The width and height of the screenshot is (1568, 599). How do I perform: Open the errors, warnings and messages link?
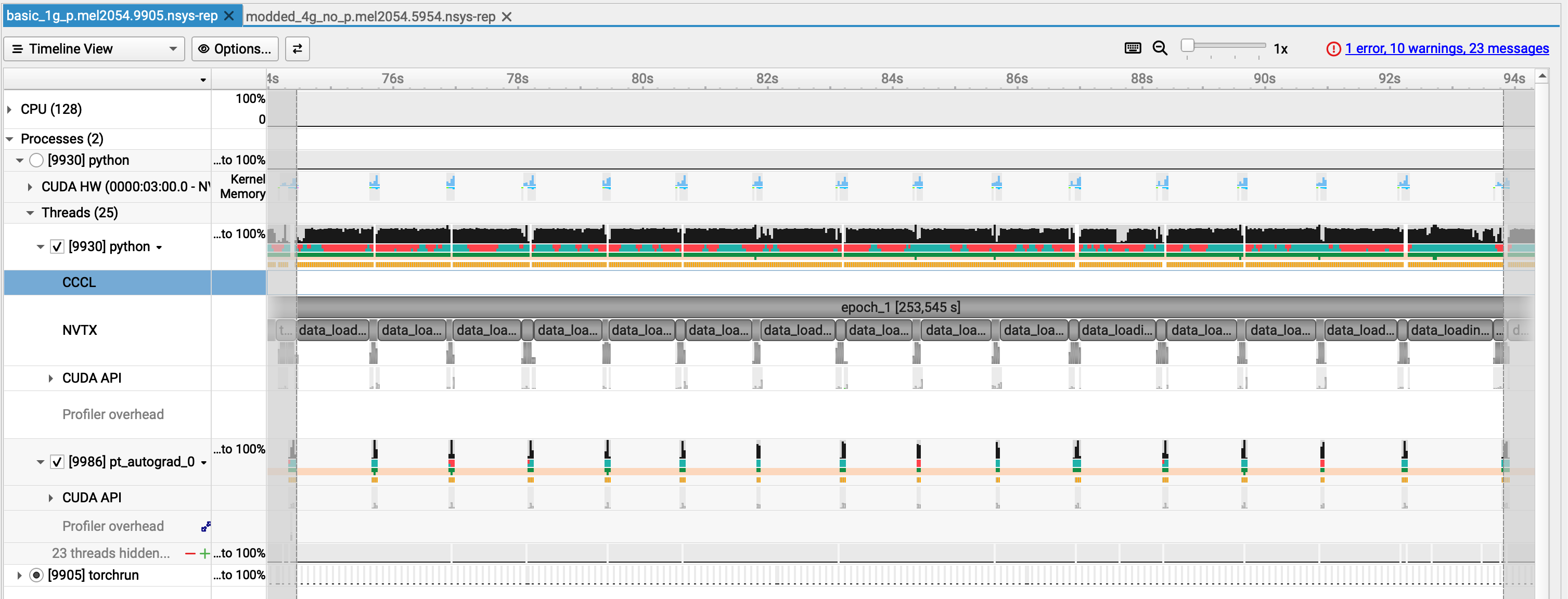click(1446, 49)
